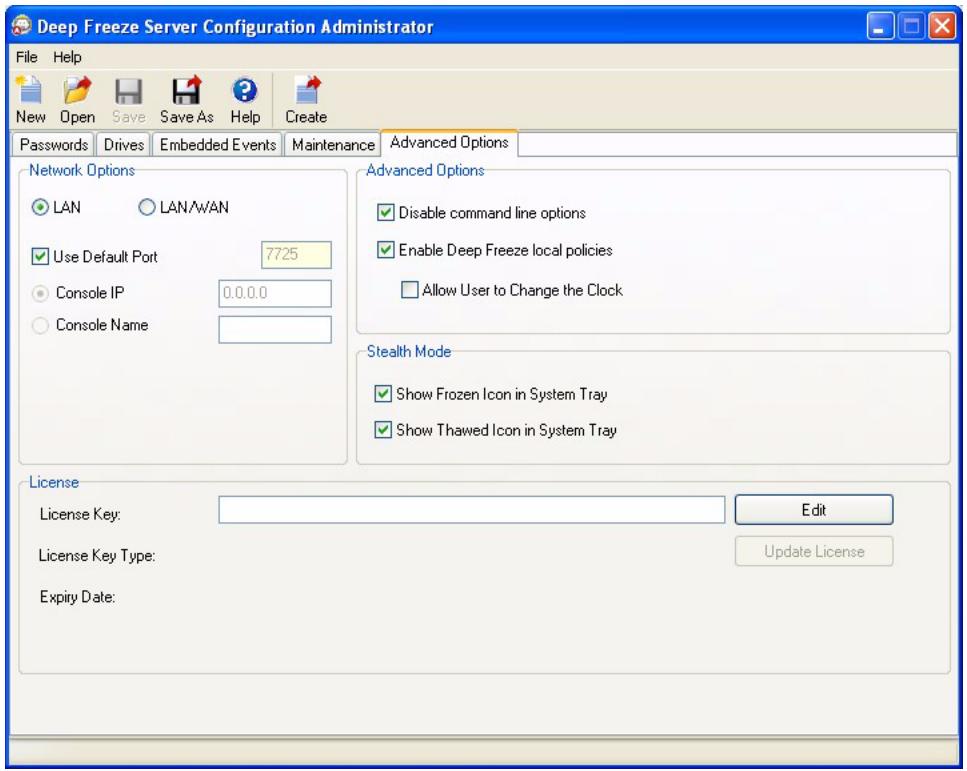Click the Deep Freeze bear title icon
967x771 pixels.
[x=22, y=26]
